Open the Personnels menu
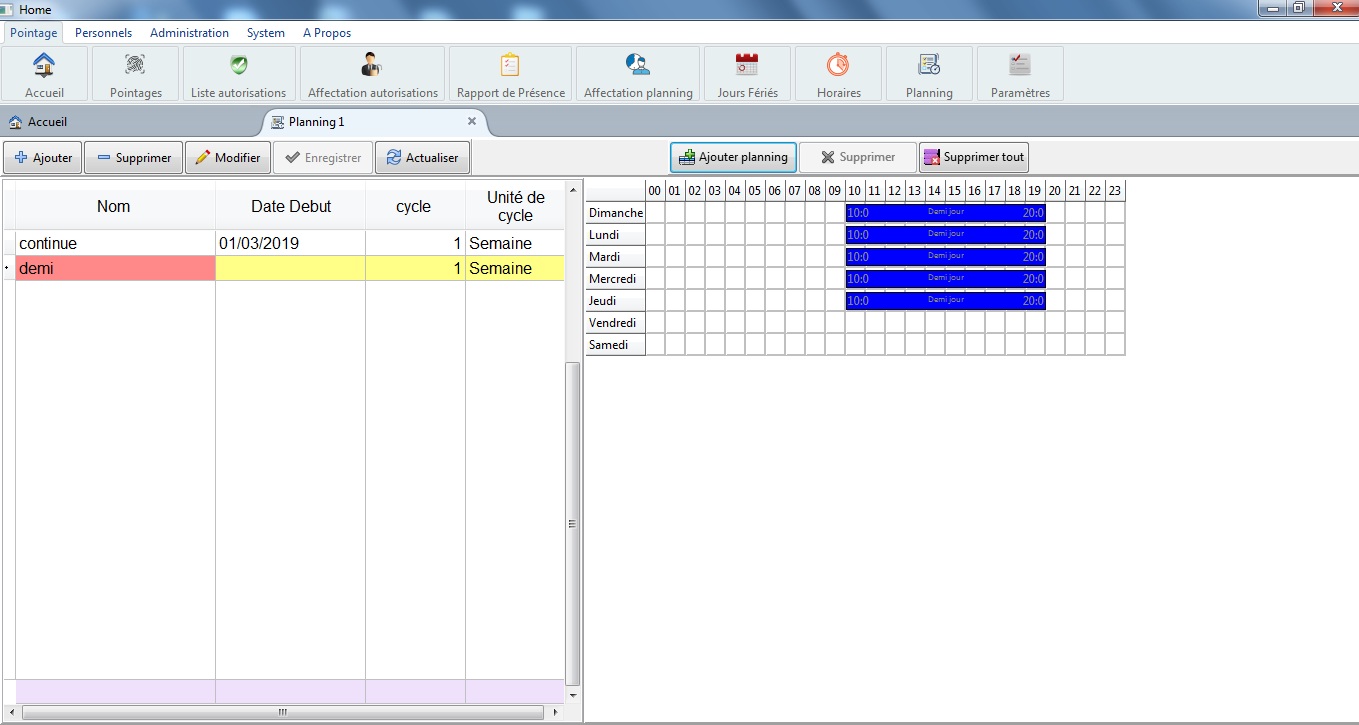 click(x=103, y=33)
